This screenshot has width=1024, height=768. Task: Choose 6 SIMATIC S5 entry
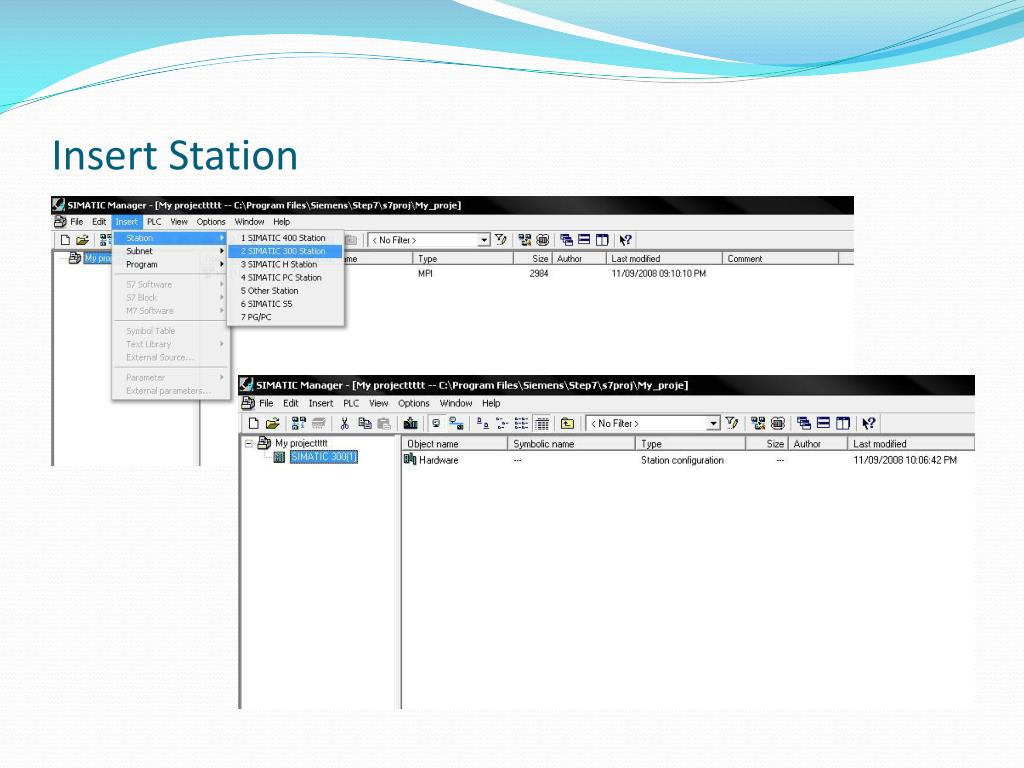tap(285, 304)
